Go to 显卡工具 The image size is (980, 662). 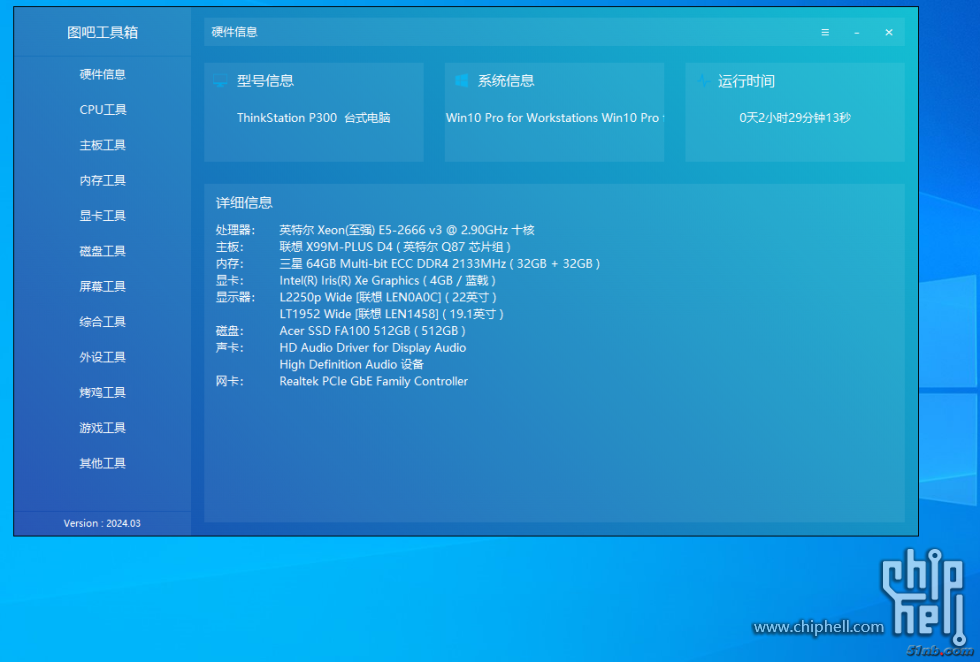(x=102, y=216)
